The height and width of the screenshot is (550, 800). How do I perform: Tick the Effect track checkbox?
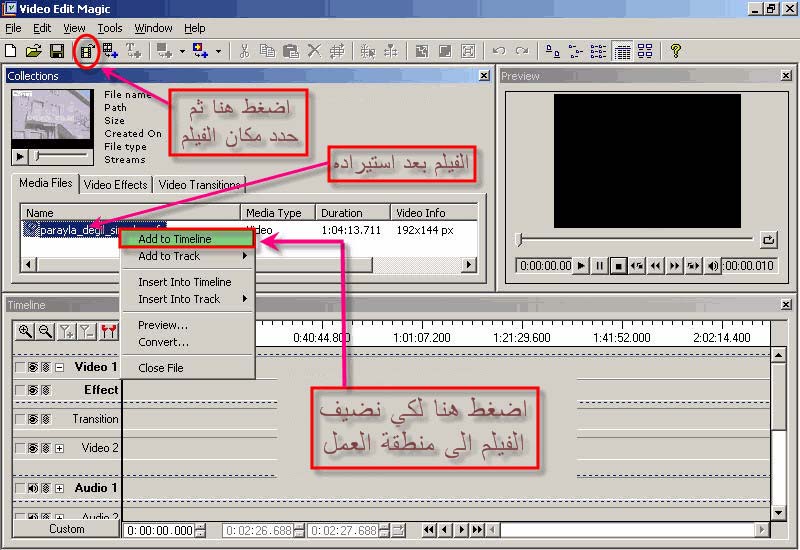tap(19, 390)
